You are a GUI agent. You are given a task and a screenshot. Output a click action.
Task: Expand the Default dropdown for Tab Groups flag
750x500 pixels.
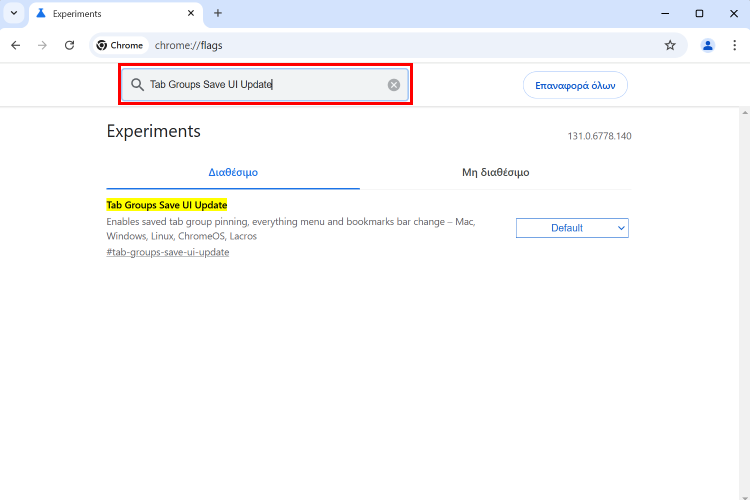[x=572, y=228]
